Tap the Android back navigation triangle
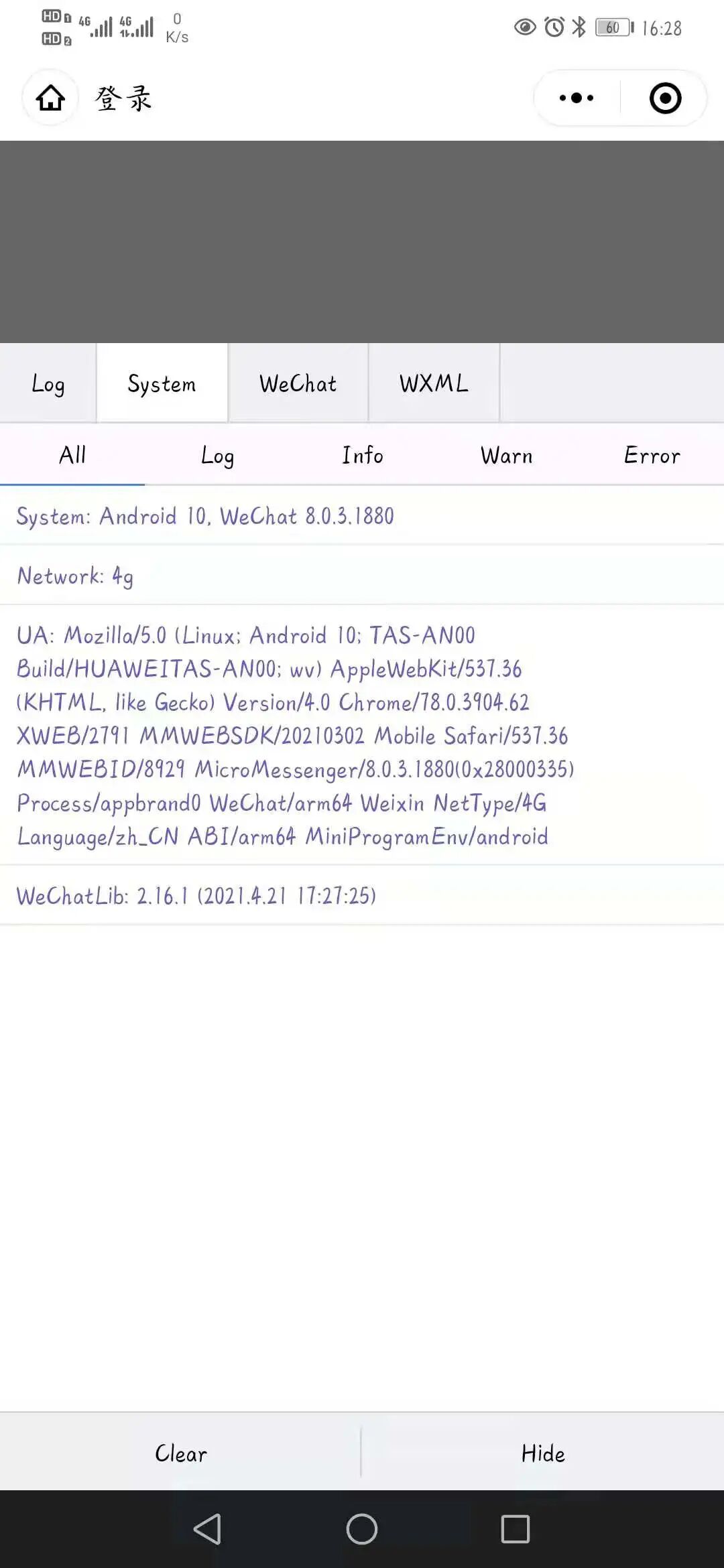724x1568 pixels. coord(207,1529)
